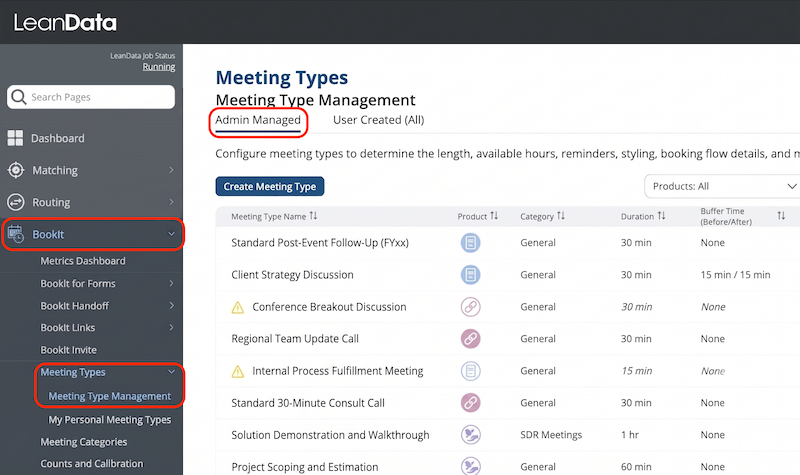Switch to Admin Managed tab
The height and width of the screenshot is (475, 800).
(x=258, y=120)
